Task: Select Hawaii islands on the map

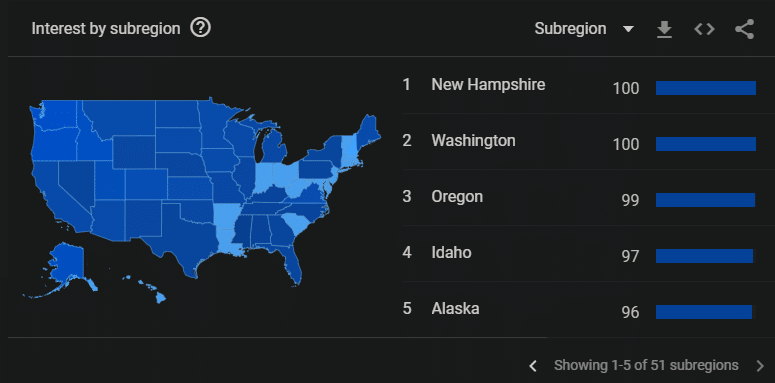Action: (x=147, y=289)
